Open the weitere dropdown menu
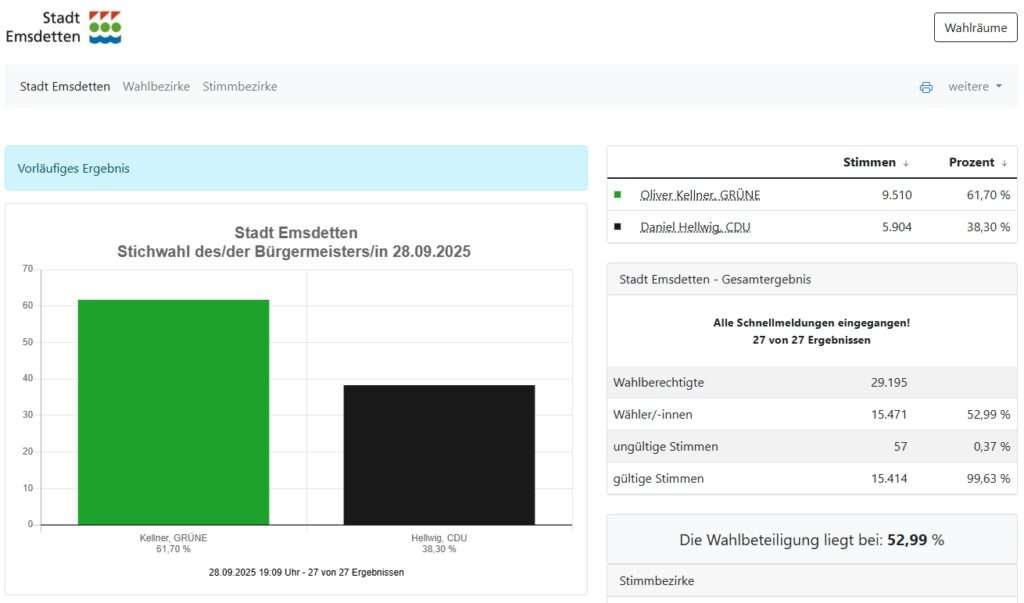Viewport: 1024px width, 603px height. click(974, 87)
